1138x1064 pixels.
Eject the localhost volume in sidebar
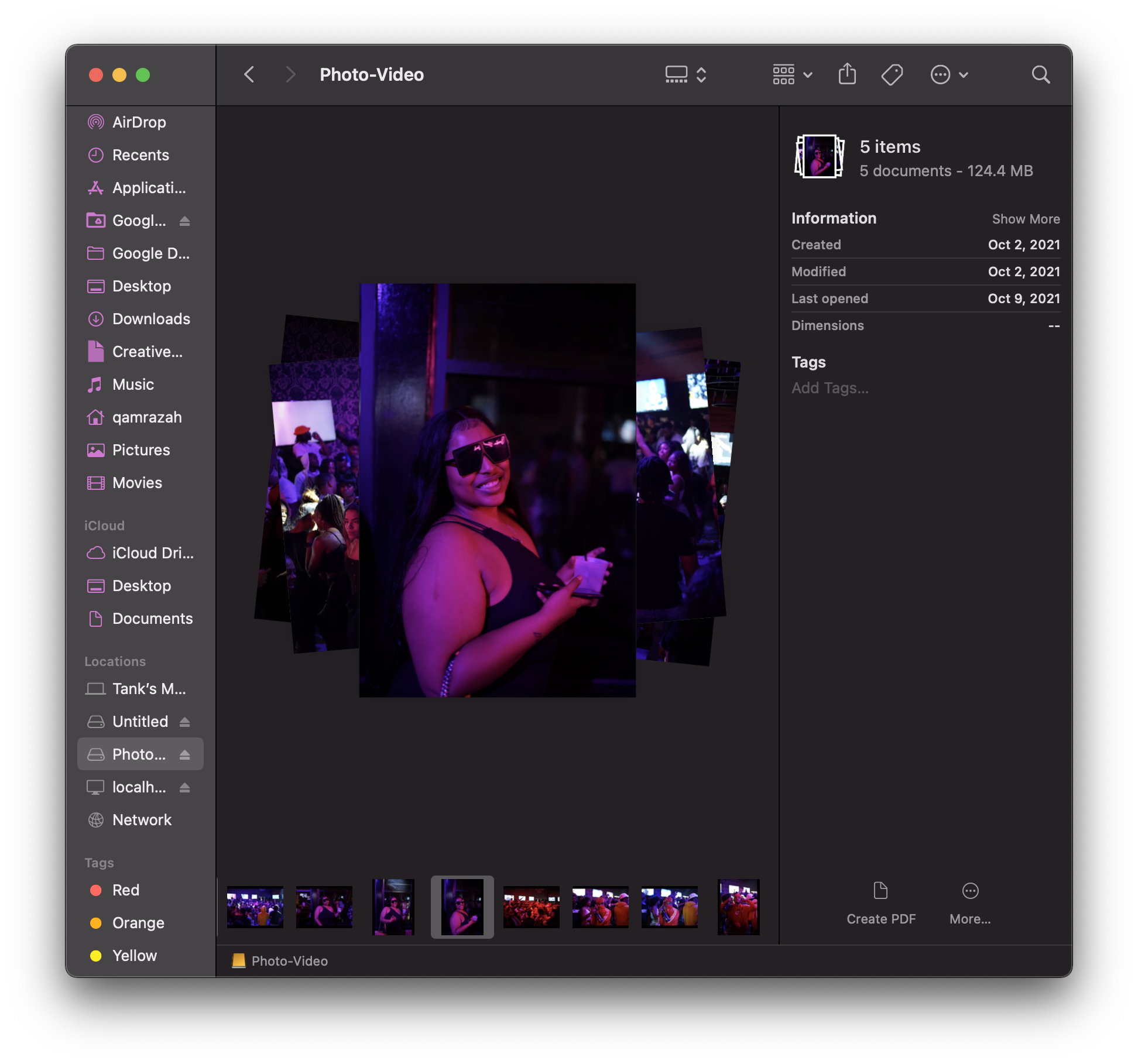coord(185,787)
